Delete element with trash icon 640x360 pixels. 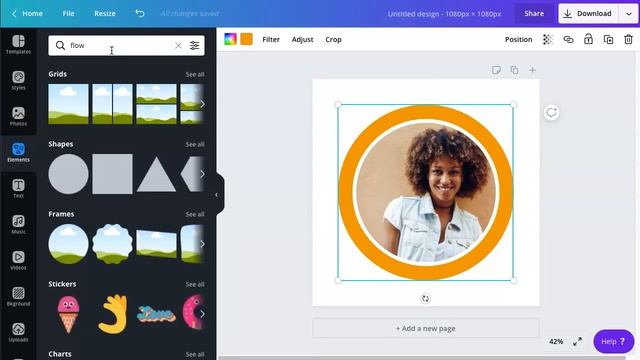(628, 40)
